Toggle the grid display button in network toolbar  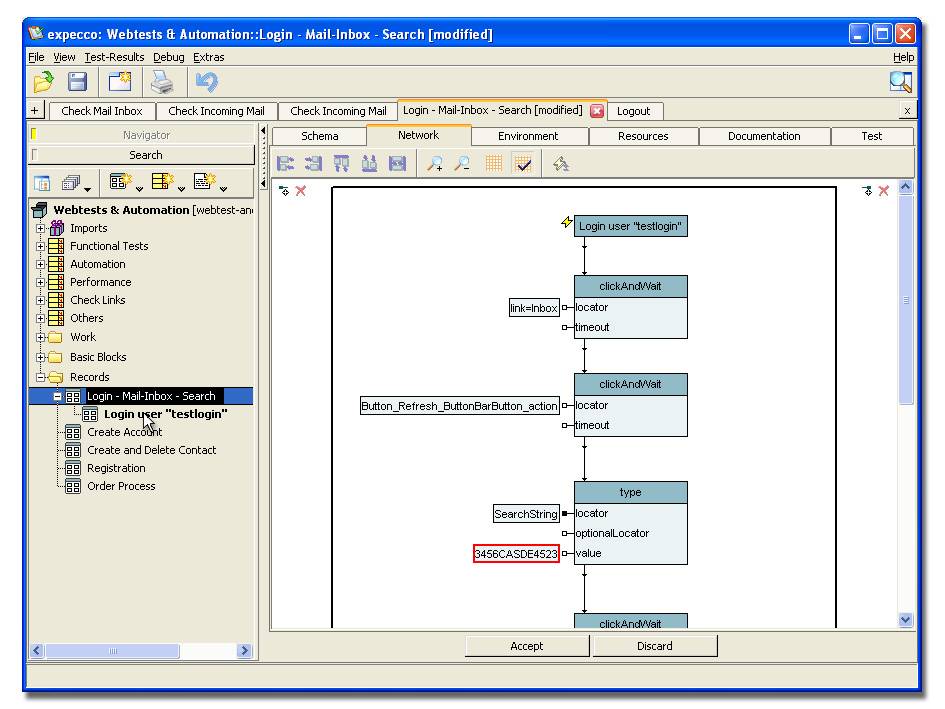pos(494,164)
